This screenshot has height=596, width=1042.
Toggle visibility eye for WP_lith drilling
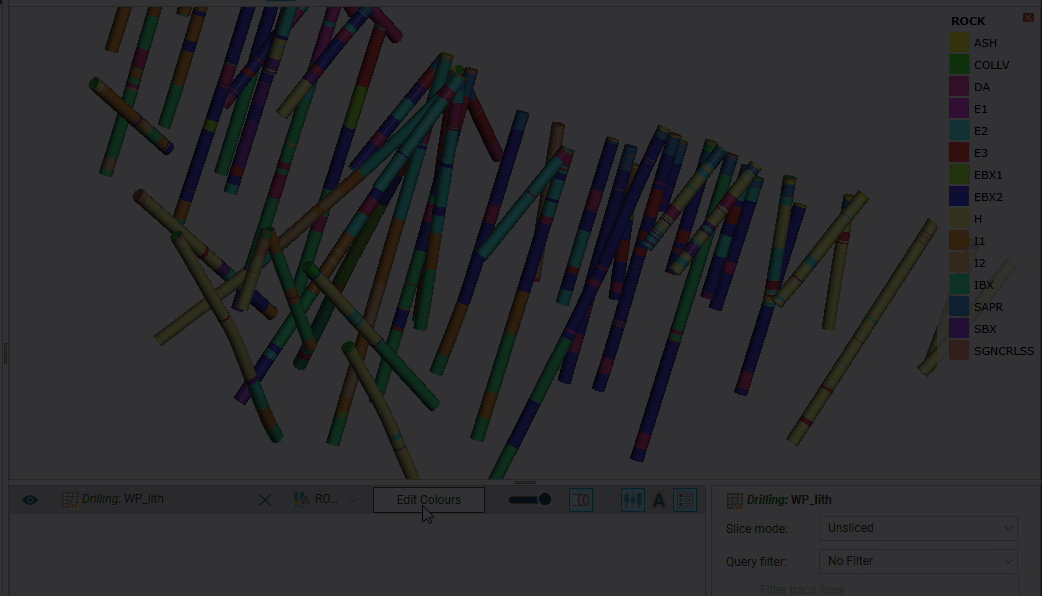[30, 500]
